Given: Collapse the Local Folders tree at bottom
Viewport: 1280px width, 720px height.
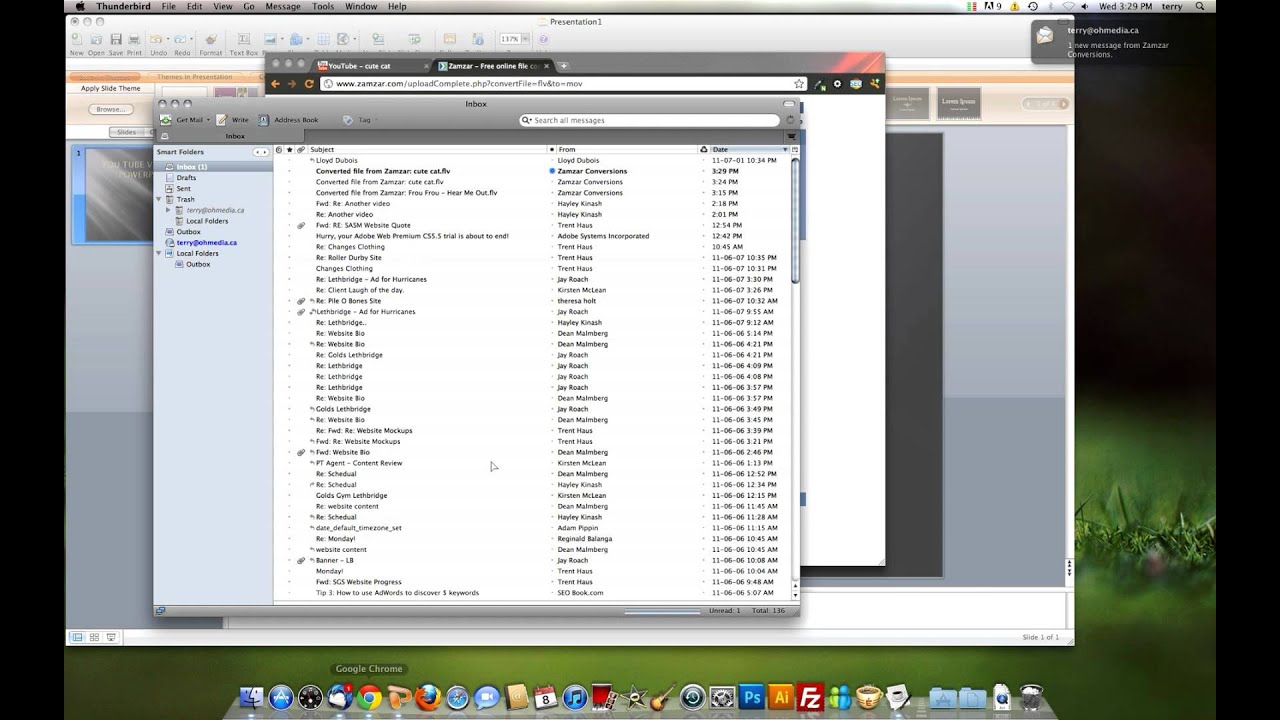Looking at the screenshot, I should pos(158,254).
